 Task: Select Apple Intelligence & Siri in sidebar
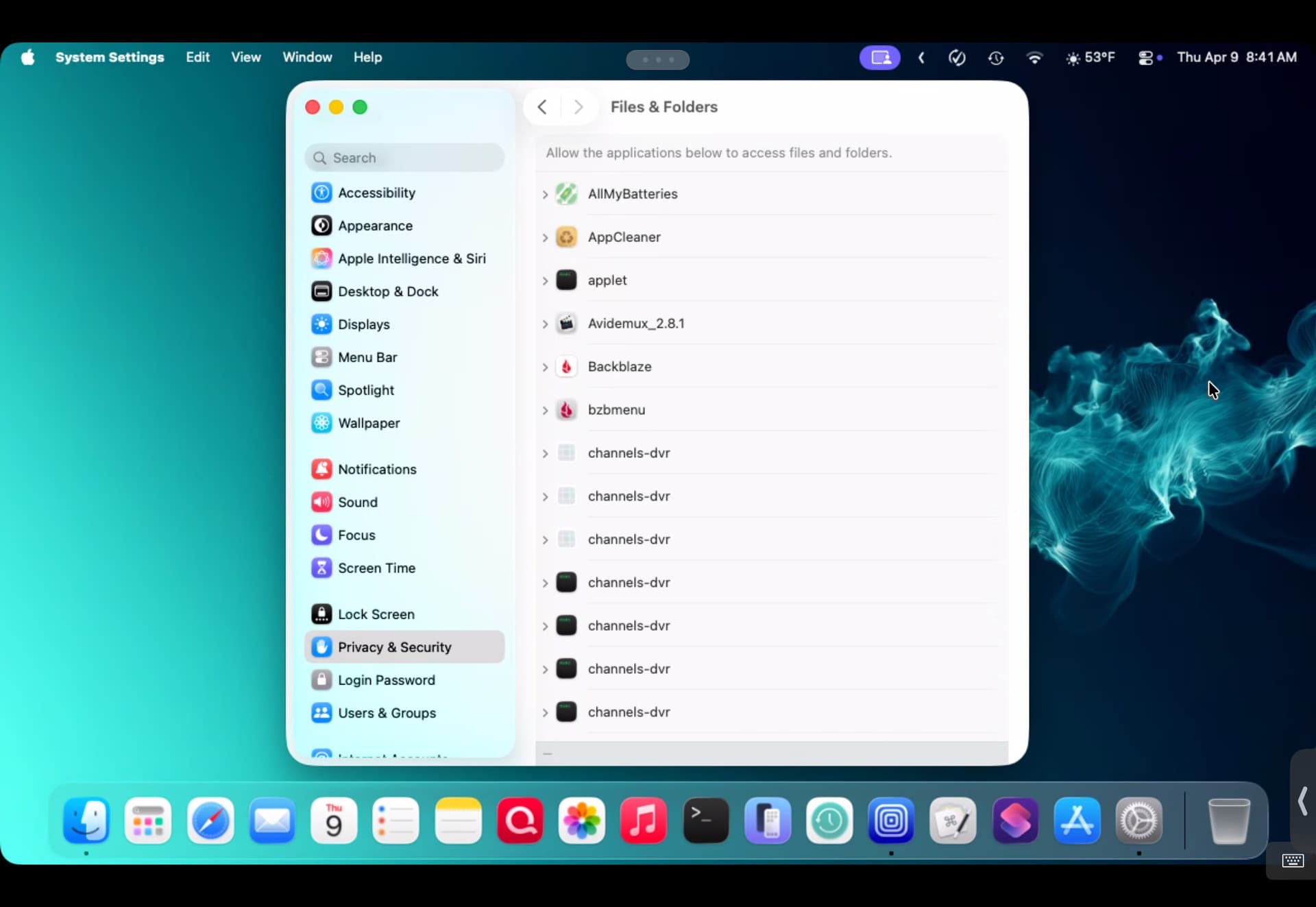411,258
